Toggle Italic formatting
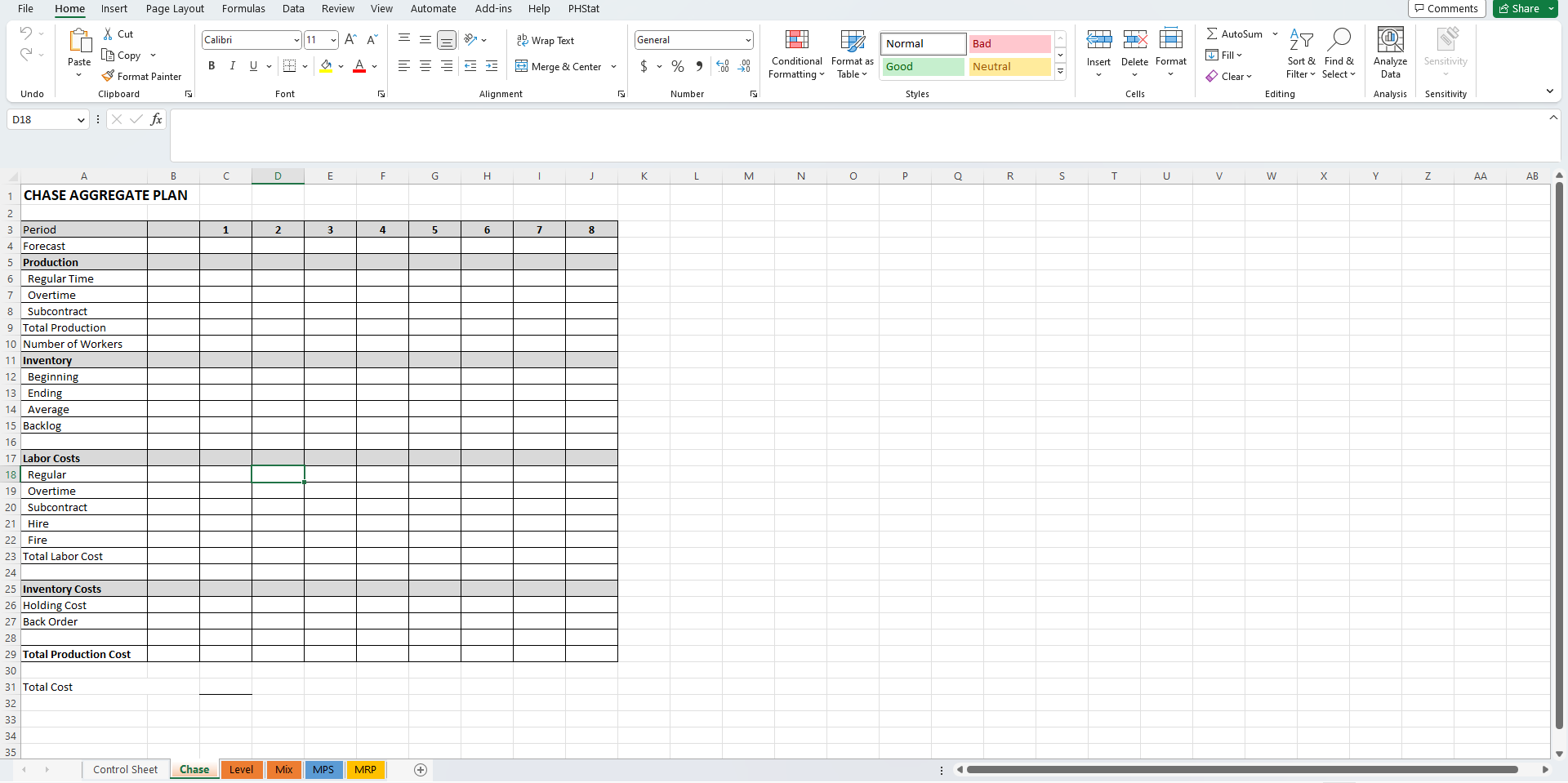The height and width of the screenshot is (783, 1568). point(233,66)
